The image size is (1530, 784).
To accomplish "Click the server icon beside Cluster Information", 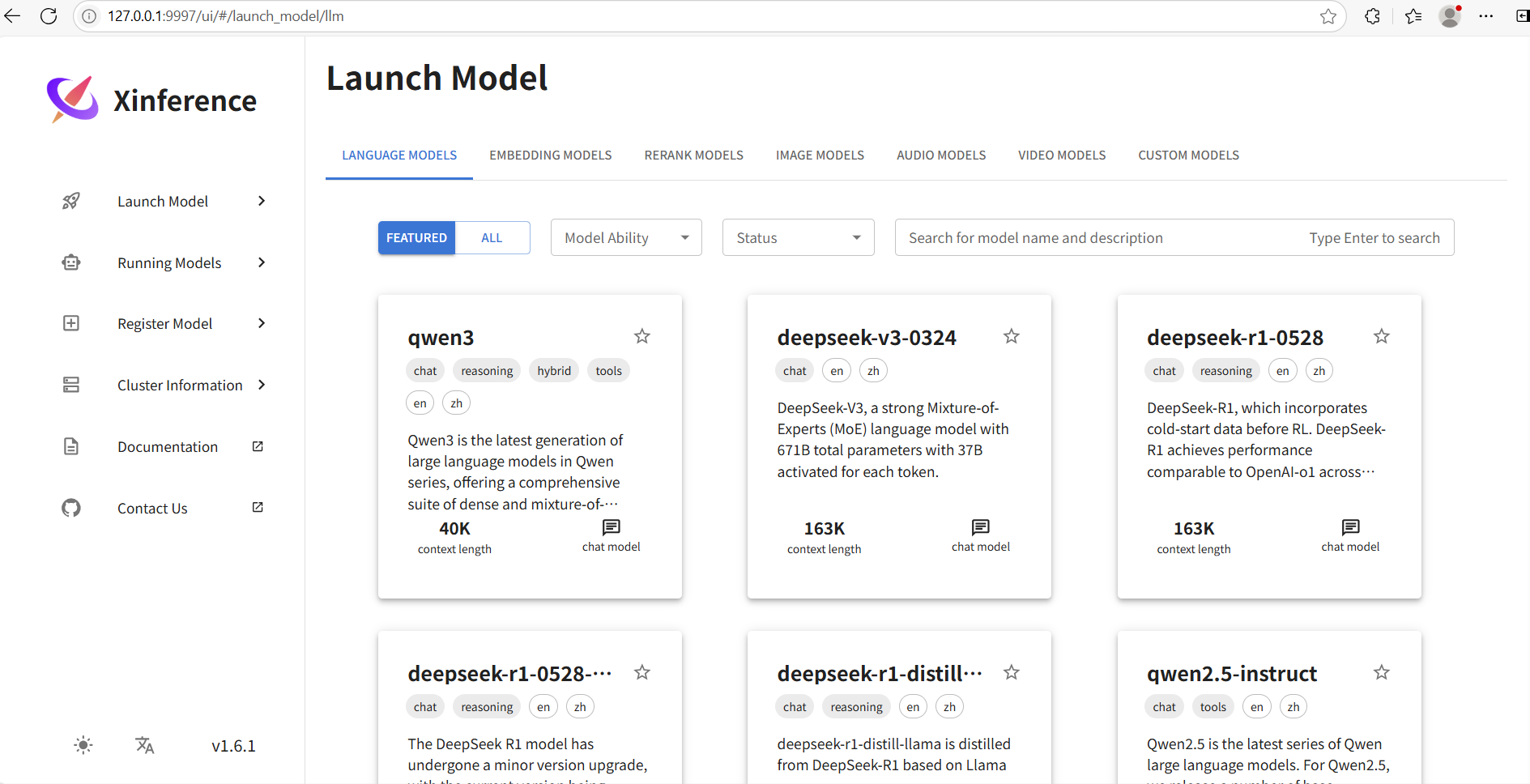I will click(71, 385).
